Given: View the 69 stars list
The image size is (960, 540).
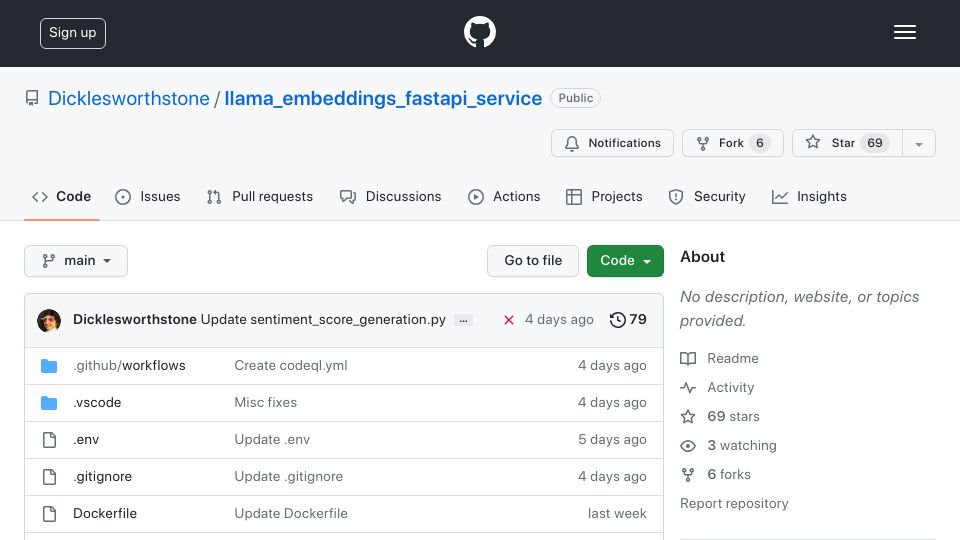Looking at the screenshot, I should coord(720,416).
